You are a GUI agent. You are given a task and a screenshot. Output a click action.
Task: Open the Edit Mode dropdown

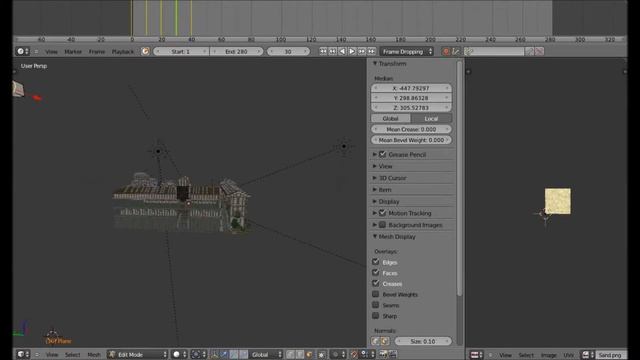point(138,354)
